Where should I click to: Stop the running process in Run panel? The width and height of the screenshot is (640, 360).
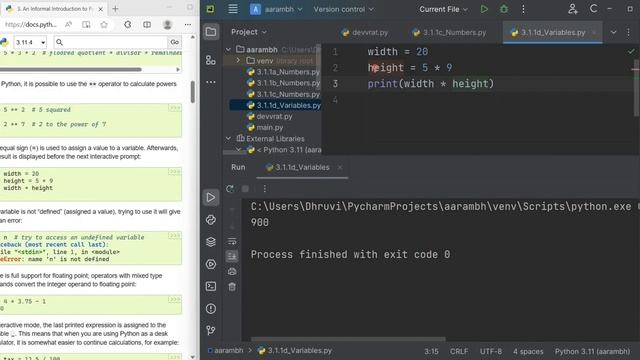coord(245,189)
